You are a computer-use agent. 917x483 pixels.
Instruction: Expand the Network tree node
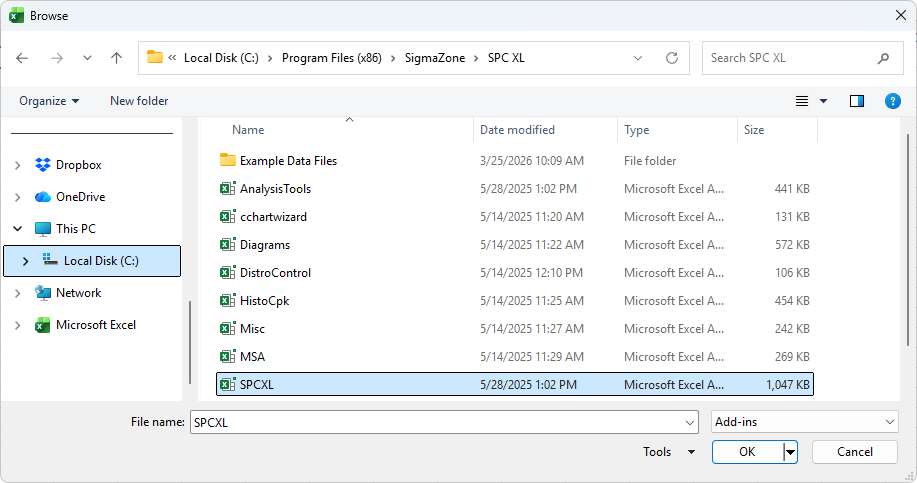(18, 293)
